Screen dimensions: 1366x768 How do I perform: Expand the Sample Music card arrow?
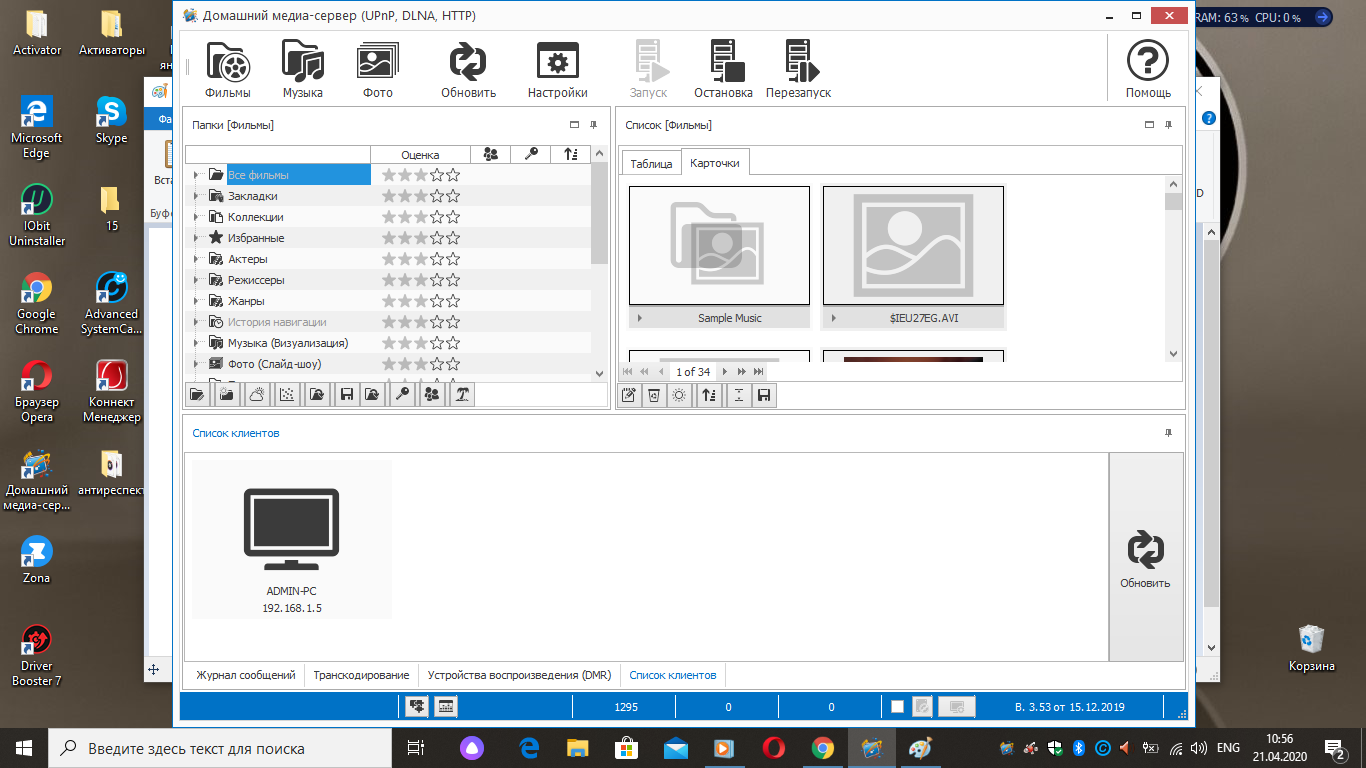639,318
